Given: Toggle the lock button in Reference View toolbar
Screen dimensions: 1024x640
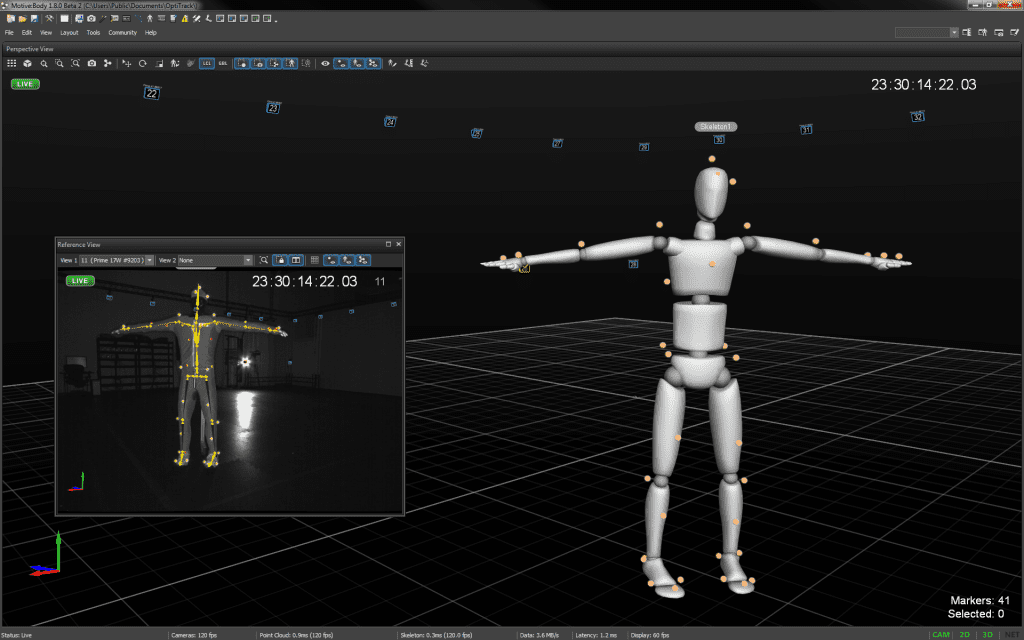Looking at the screenshot, I should point(280,260).
